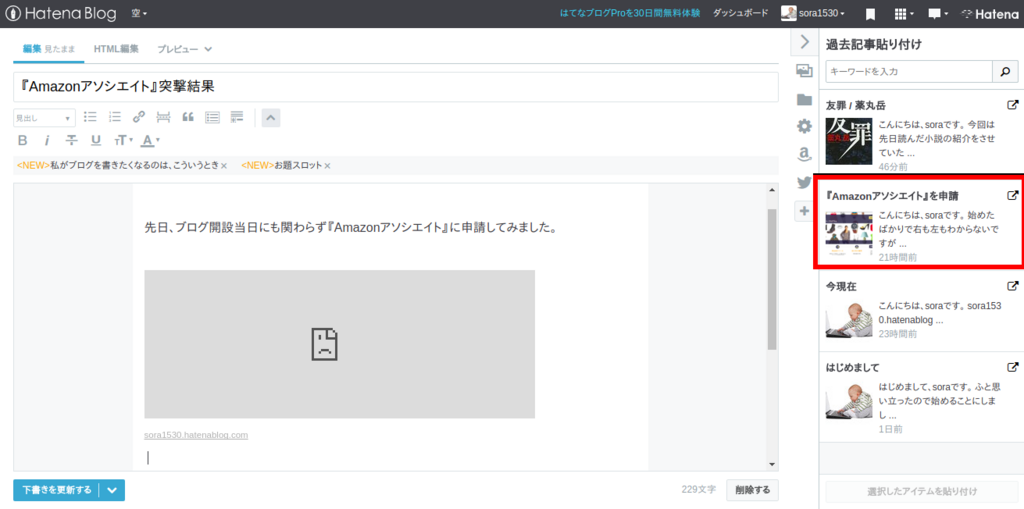Open 『Amazonアソシエイト』を申請 in new window

(x=1013, y=195)
